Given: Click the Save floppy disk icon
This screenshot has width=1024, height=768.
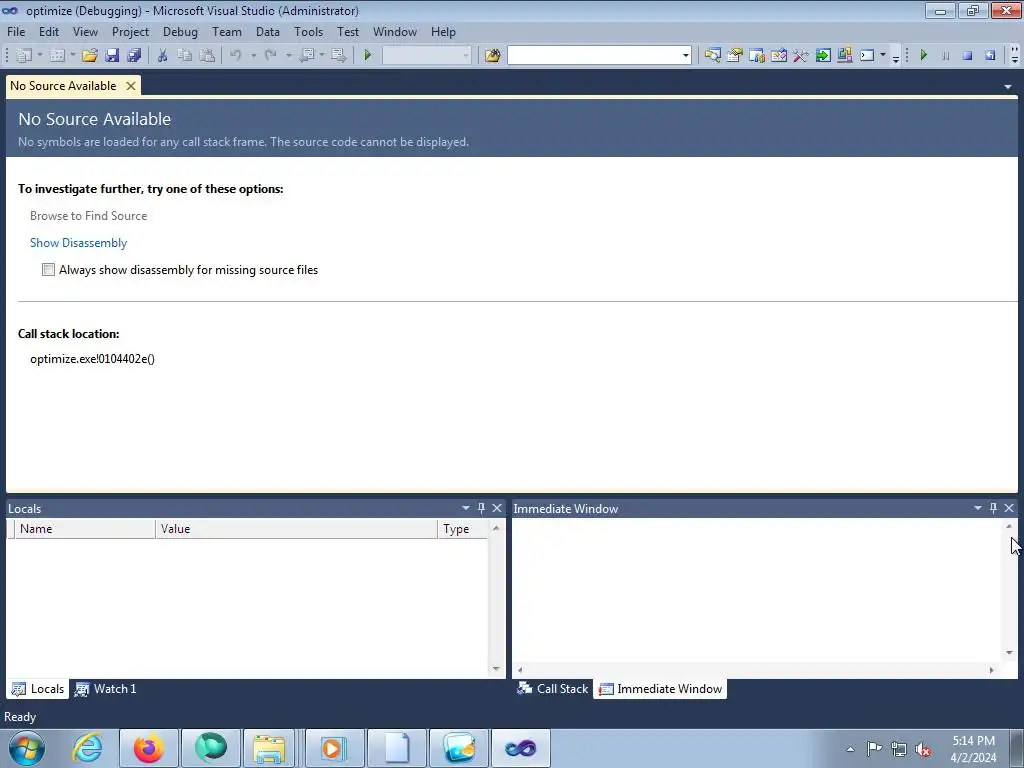Looking at the screenshot, I should [112, 56].
